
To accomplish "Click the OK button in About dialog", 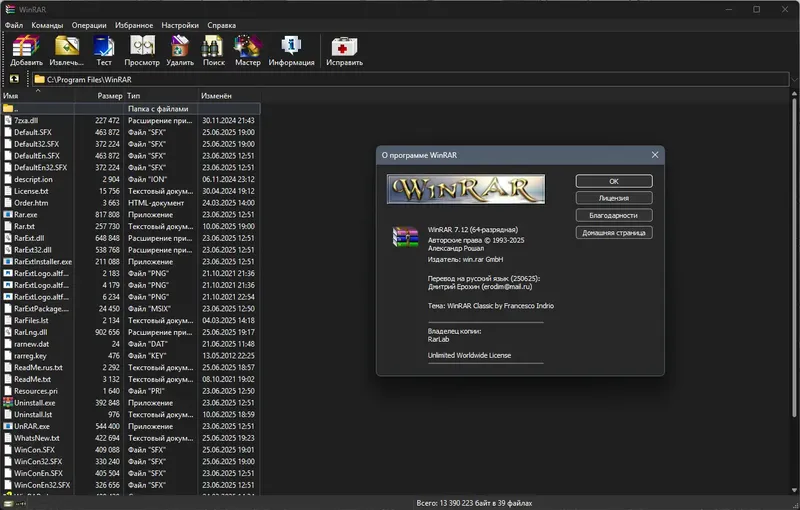I will (x=614, y=181).
